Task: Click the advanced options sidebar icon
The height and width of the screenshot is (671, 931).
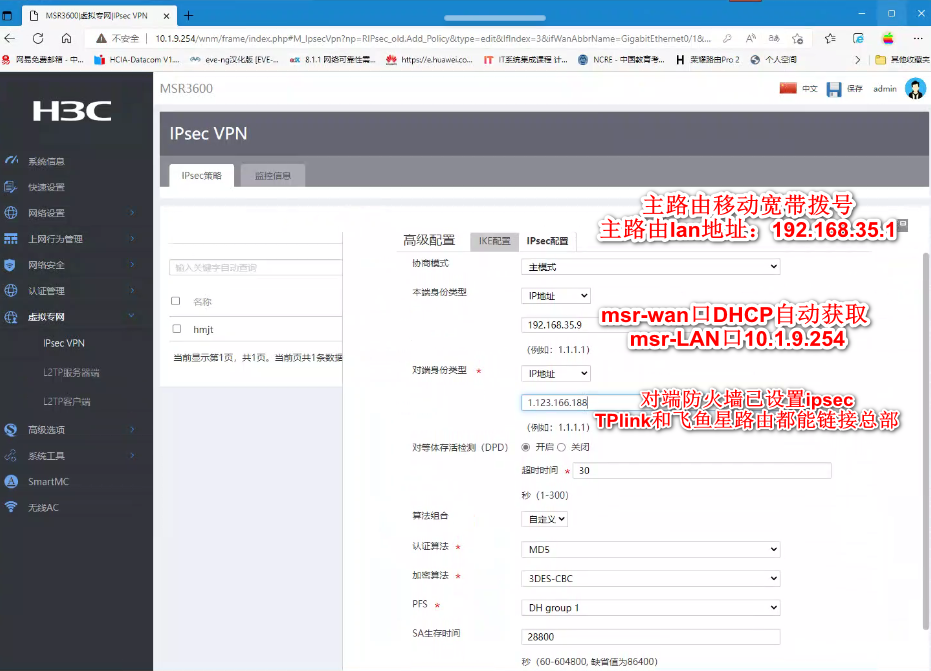Action: tap(11, 429)
